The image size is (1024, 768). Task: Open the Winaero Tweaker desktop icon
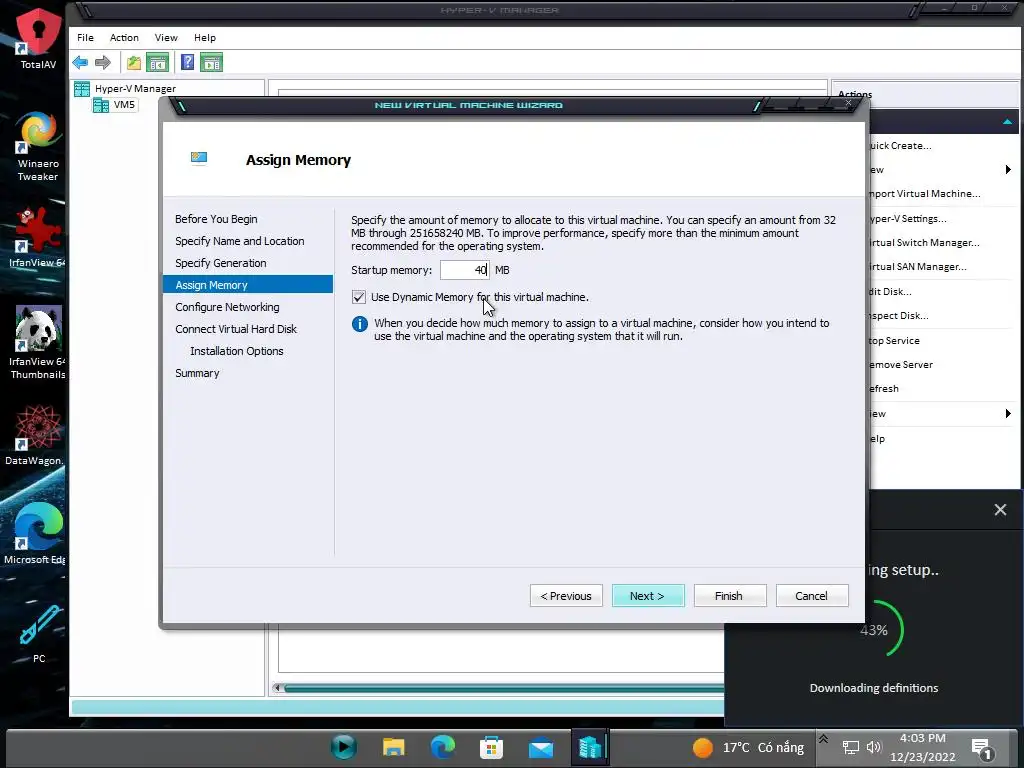(38, 146)
